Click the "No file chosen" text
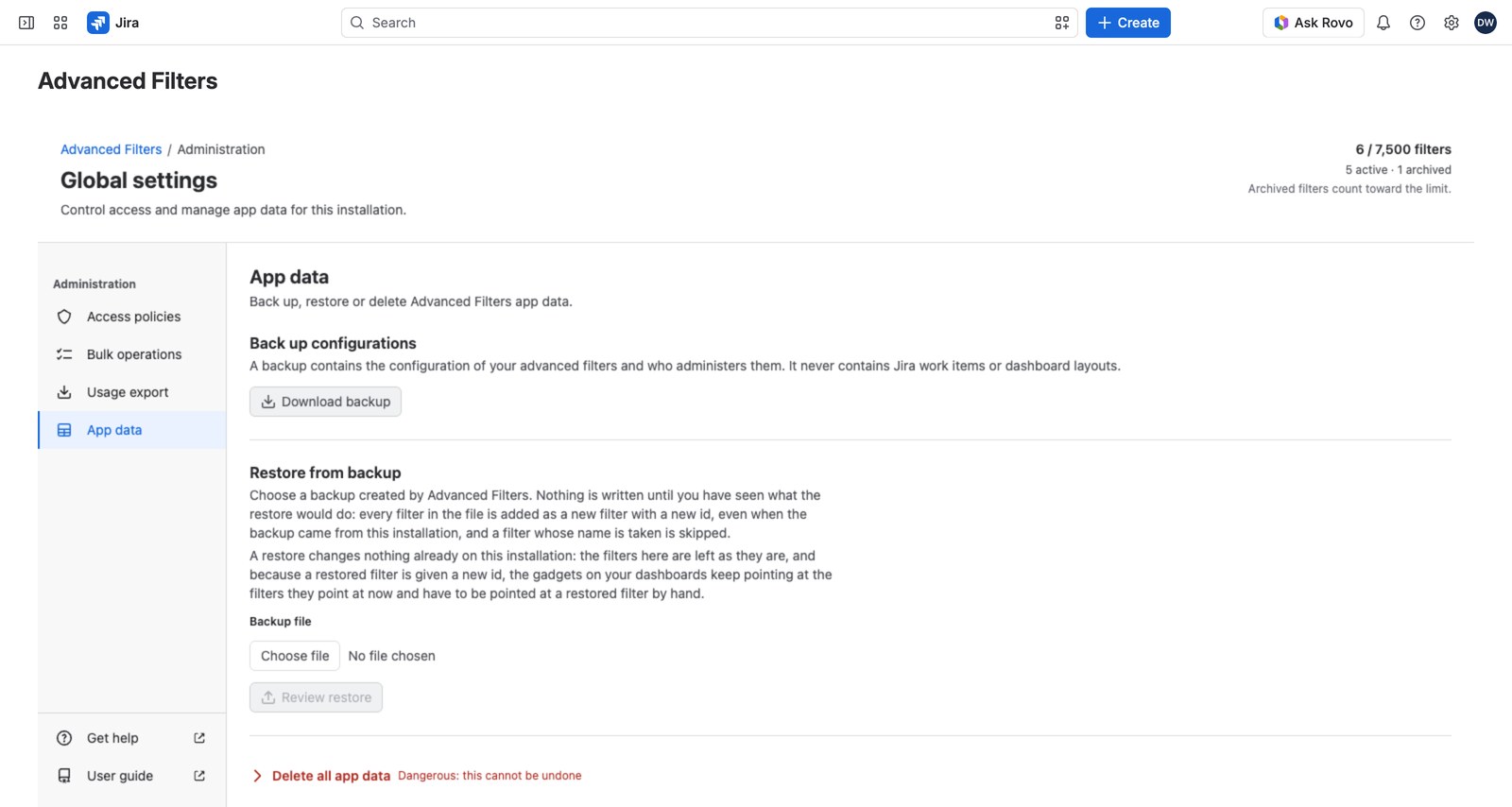The height and width of the screenshot is (807, 1512). (392, 656)
